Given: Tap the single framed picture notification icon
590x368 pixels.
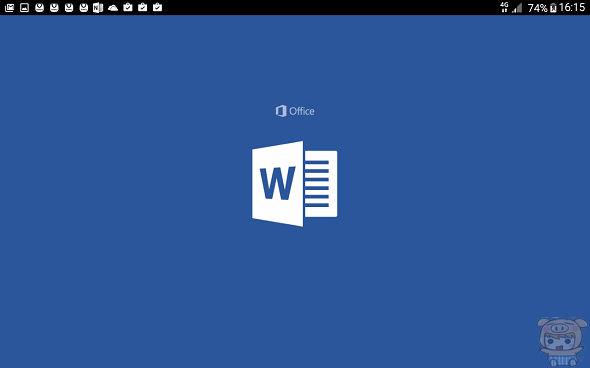Looking at the screenshot, I should coord(24,8).
